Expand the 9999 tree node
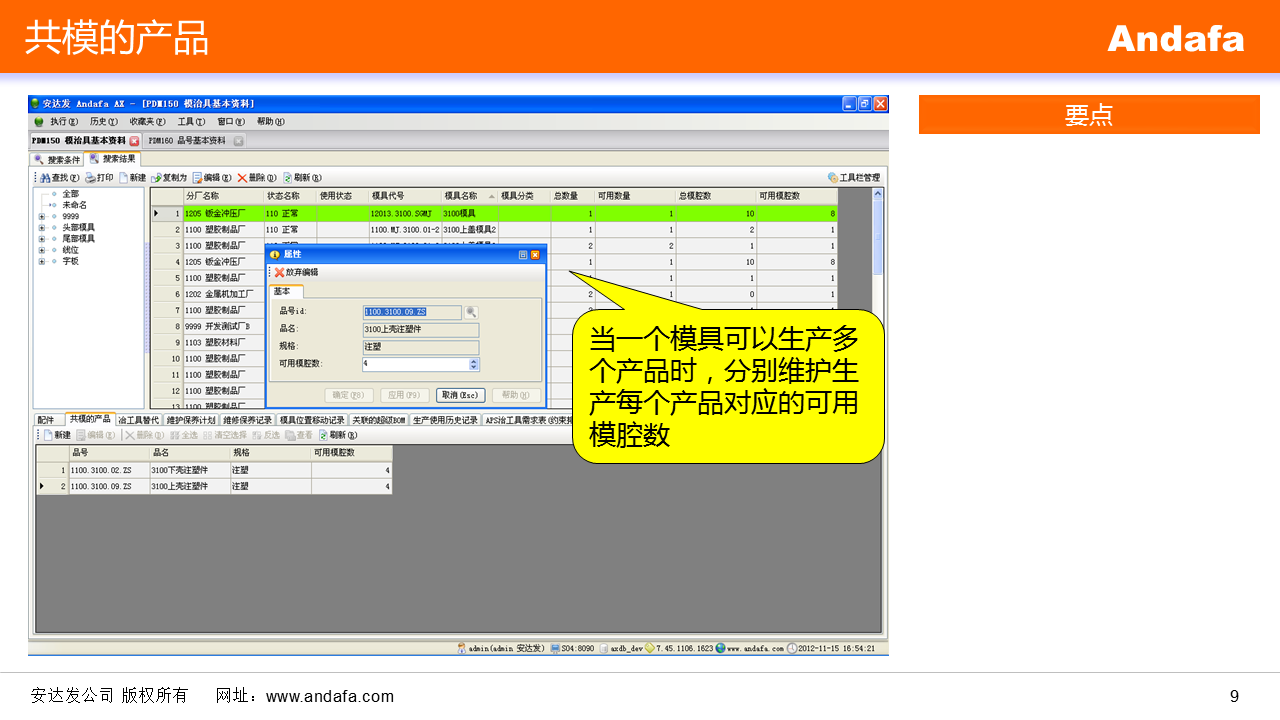Viewport: 1280px width, 720px height. [42, 216]
